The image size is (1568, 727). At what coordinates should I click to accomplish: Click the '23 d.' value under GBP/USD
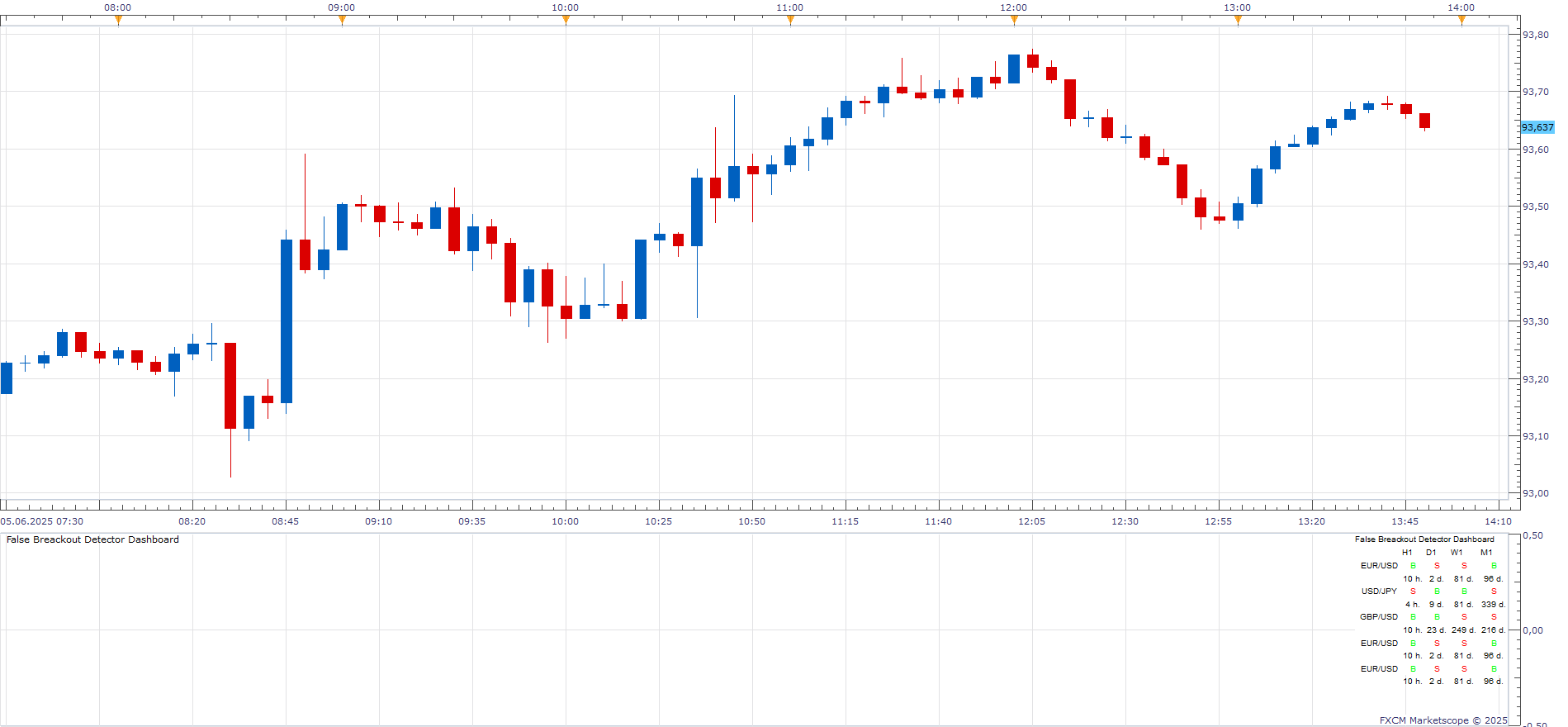pos(1437,630)
